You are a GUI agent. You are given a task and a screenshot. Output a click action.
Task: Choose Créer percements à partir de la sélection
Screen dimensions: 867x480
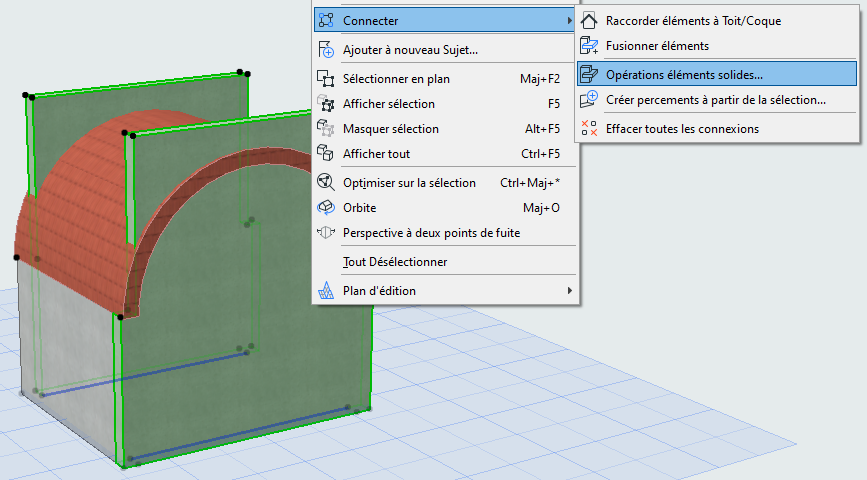pos(715,99)
